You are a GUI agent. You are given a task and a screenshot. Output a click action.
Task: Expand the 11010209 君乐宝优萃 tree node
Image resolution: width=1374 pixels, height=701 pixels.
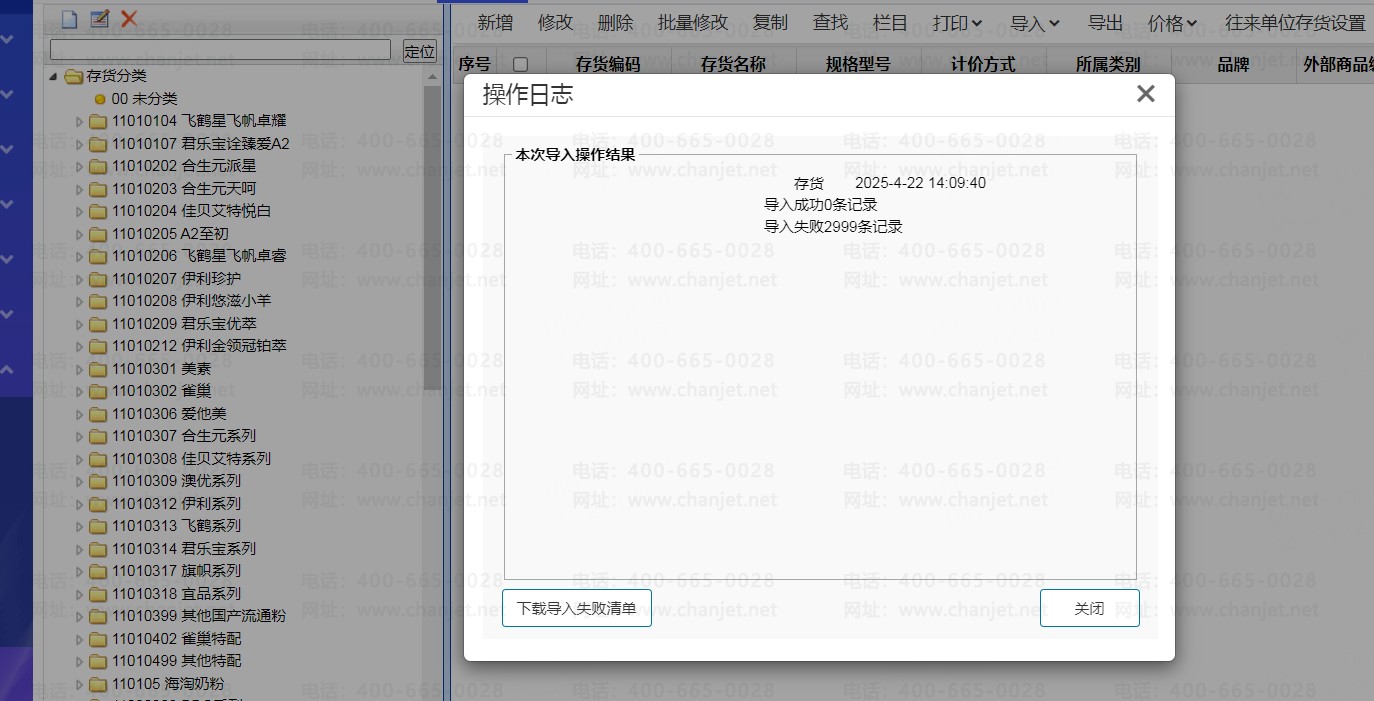(x=80, y=324)
